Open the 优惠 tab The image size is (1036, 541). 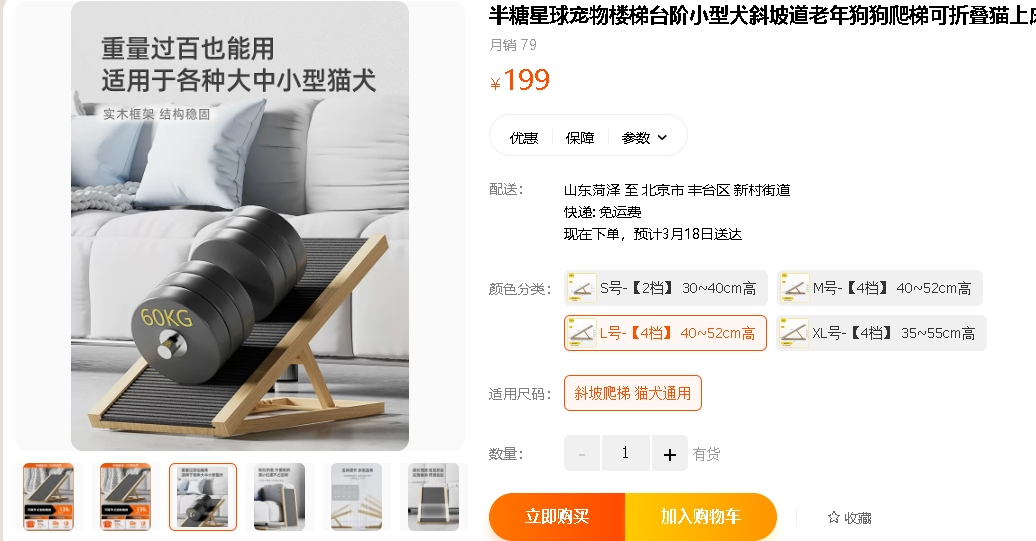[x=523, y=137]
